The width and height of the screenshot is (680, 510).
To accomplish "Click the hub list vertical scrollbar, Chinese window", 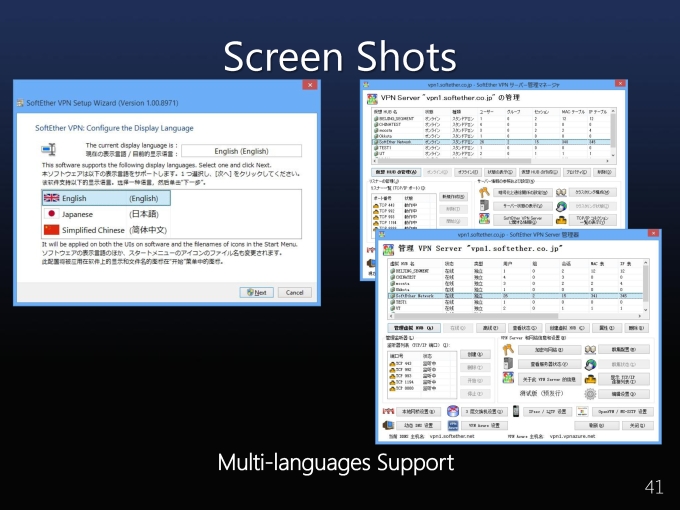I will click(x=646, y=286).
